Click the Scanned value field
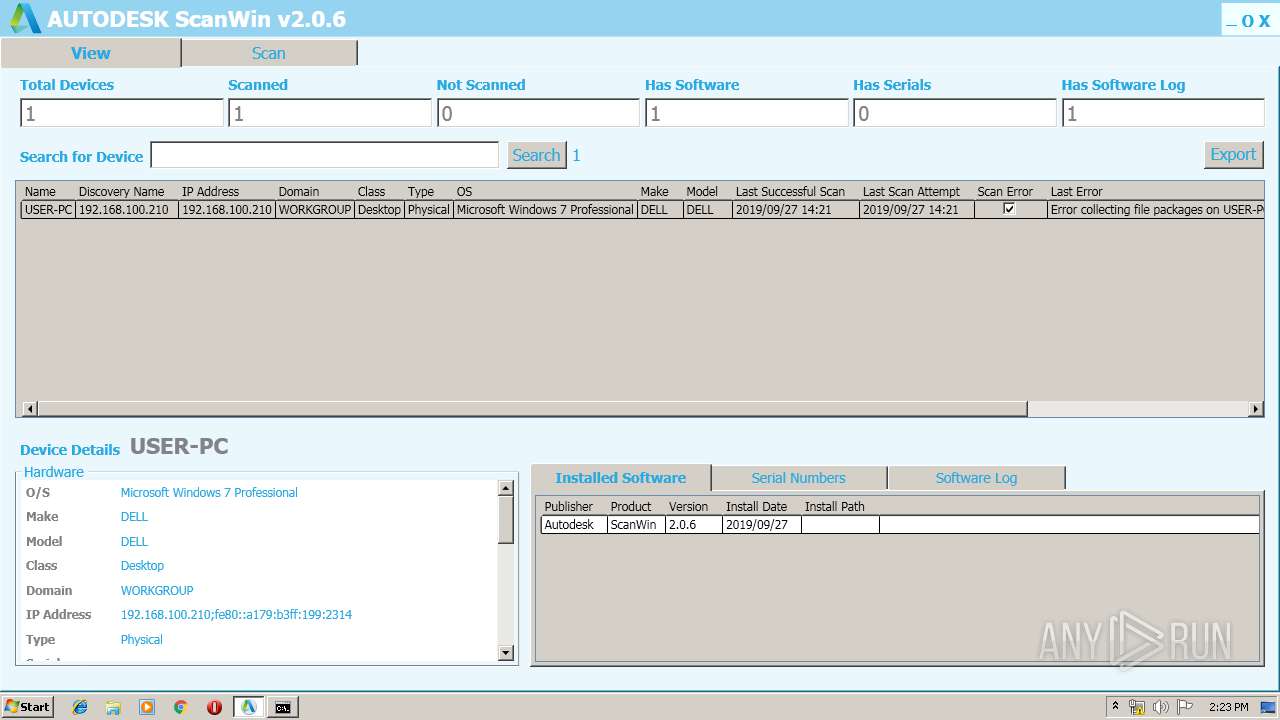This screenshot has height=720, width=1280. (x=330, y=113)
